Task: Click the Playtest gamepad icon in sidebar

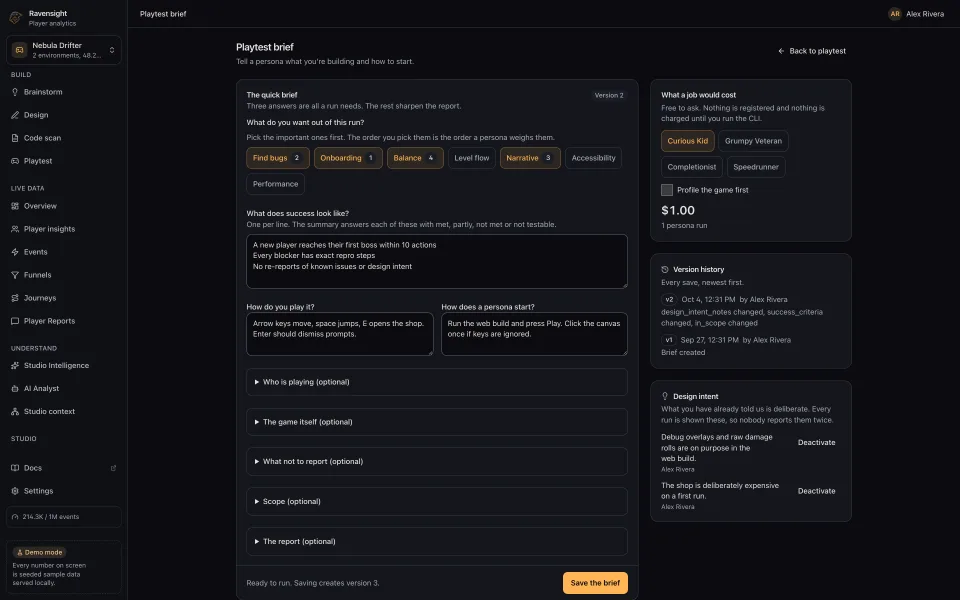Action: [15, 161]
